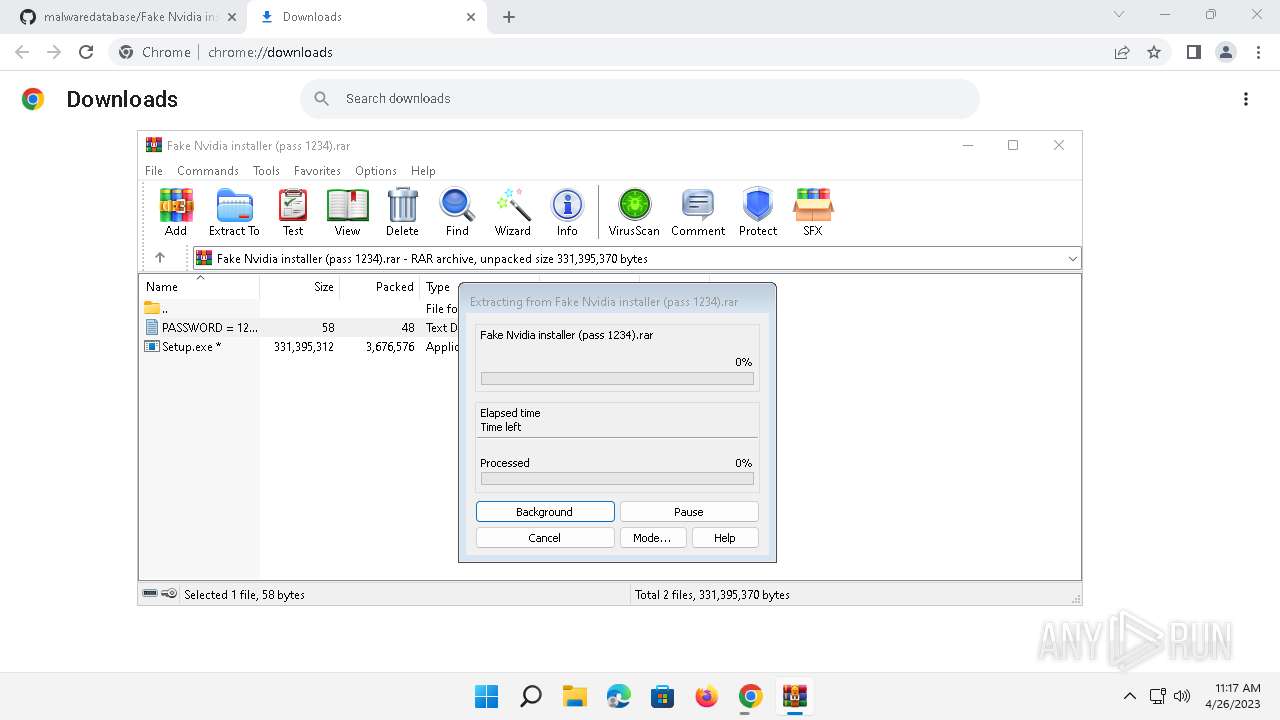Open Microsoft Store from taskbar
The height and width of the screenshot is (720, 1280).
[x=663, y=696]
